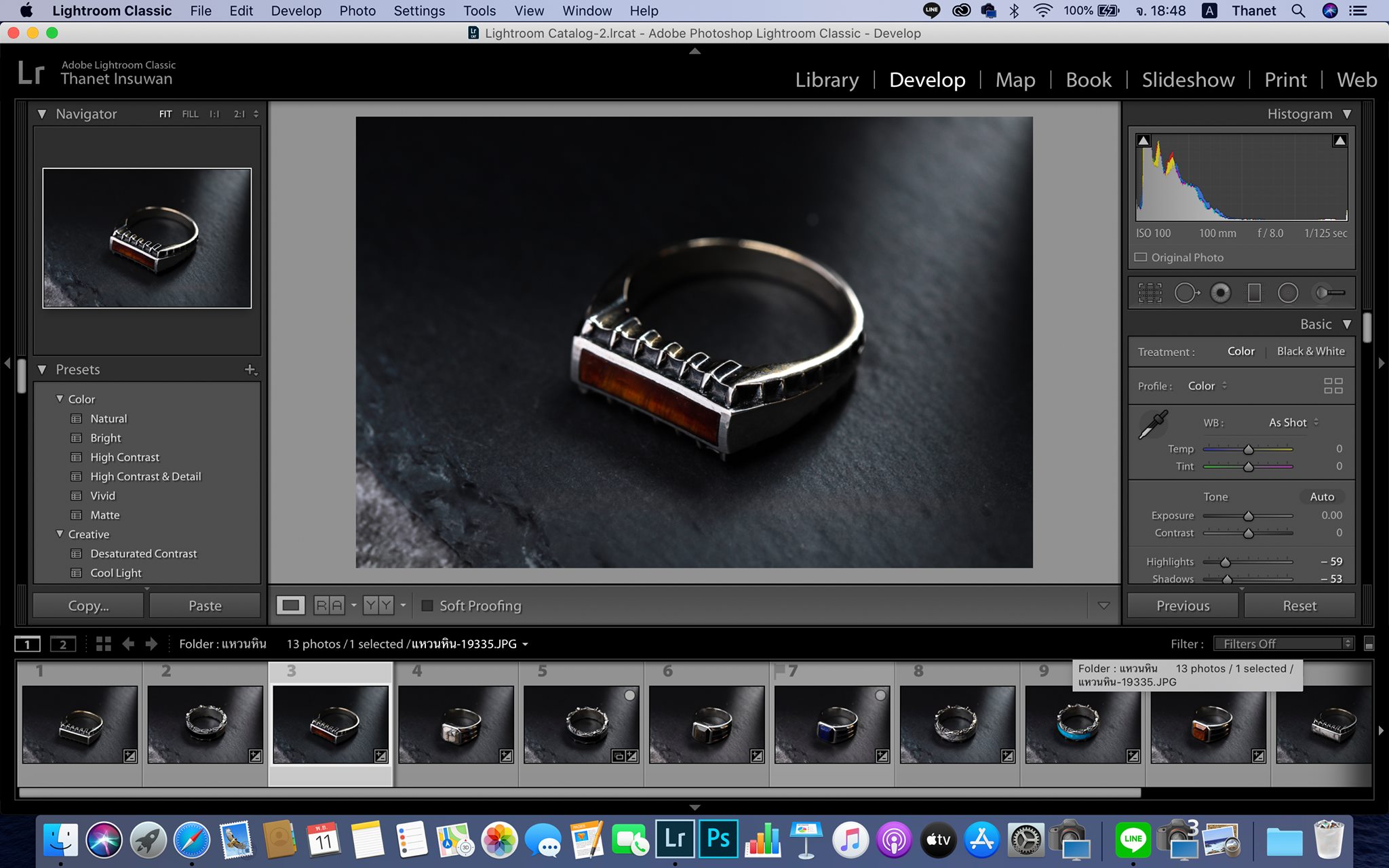The image size is (1389, 868).
Task: Select the Radial Filter tool
Action: click(1287, 293)
